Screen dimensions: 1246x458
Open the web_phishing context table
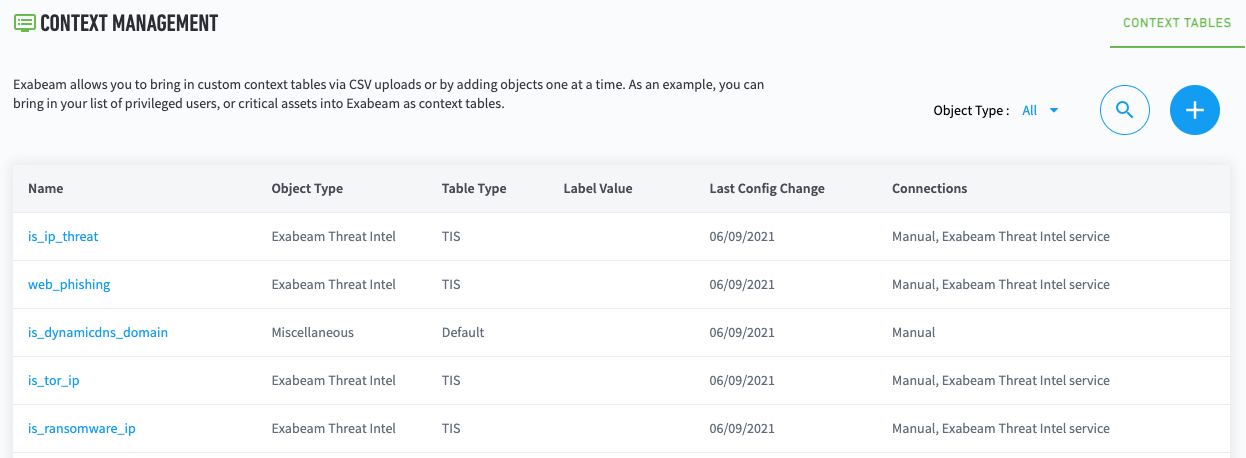pos(69,285)
